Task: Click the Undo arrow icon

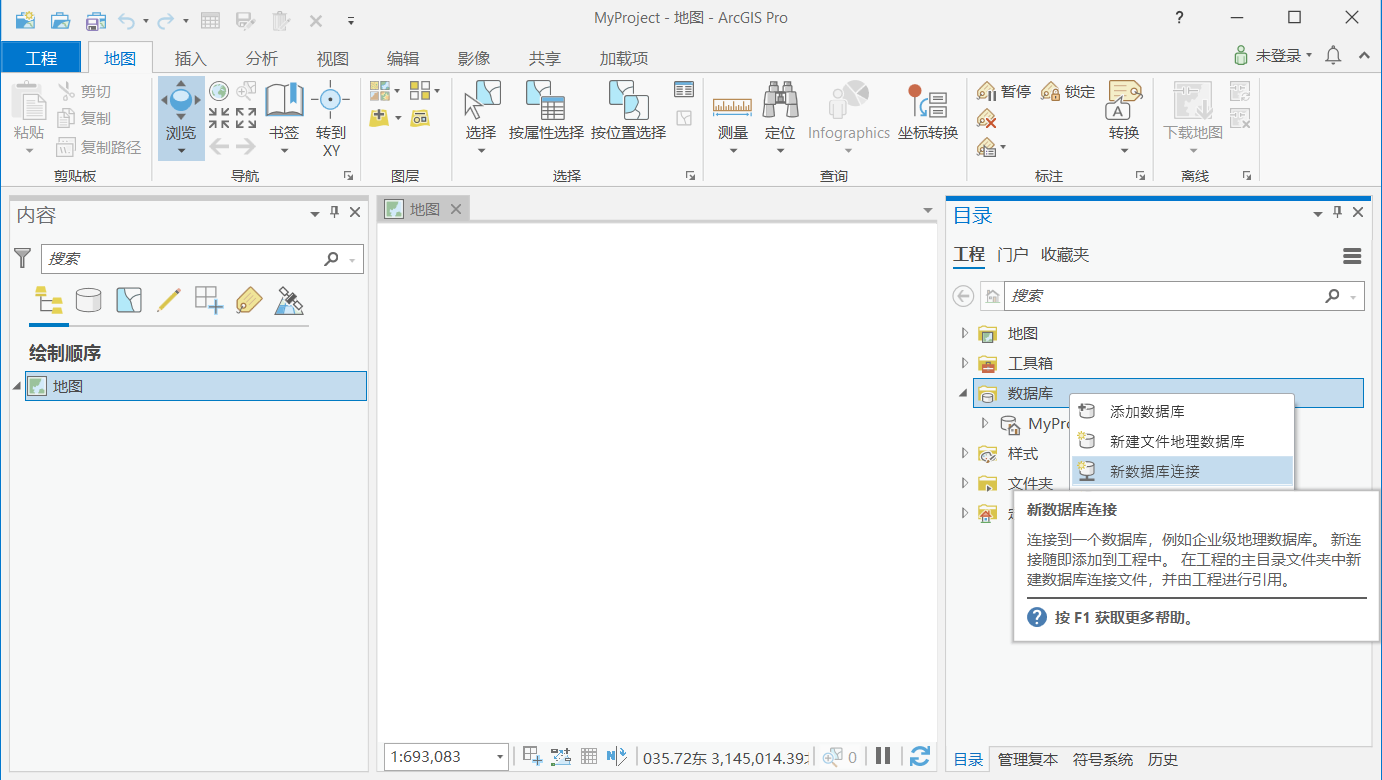Action: (x=126, y=19)
